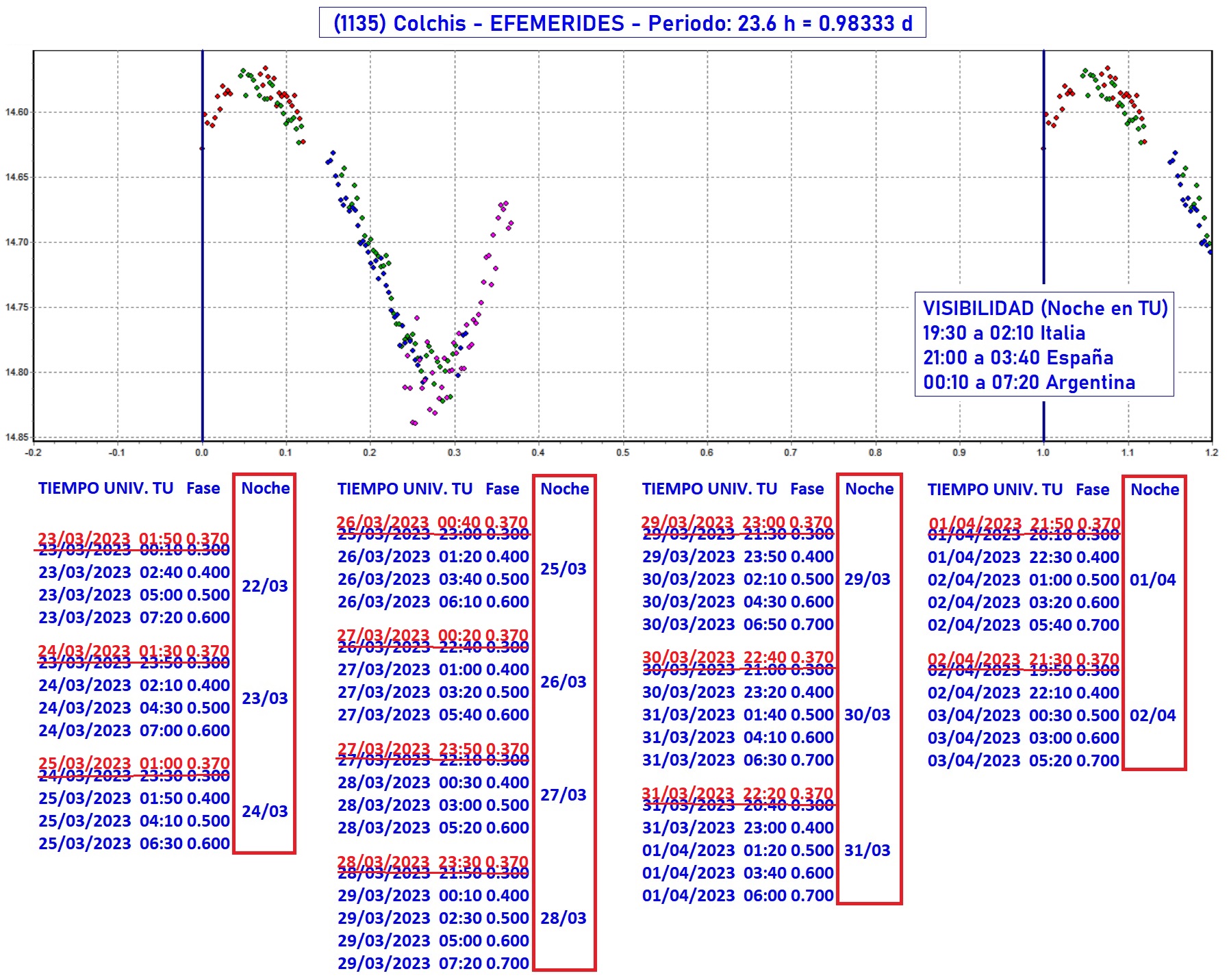Image resolution: width=1229 pixels, height=980 pixels.
Task: Click night label 30/03
Action: coord(867,715)
